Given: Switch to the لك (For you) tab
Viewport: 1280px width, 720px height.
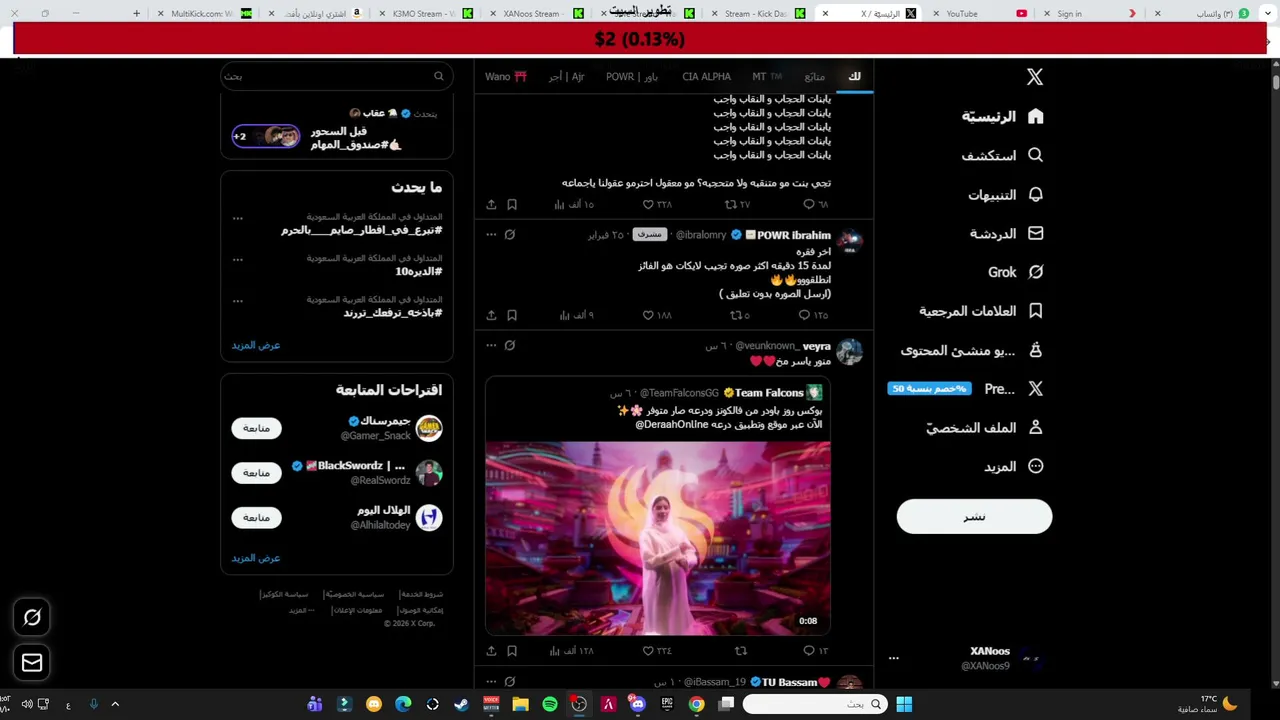Looking at the screenshot, I should [x=854, y=77].
